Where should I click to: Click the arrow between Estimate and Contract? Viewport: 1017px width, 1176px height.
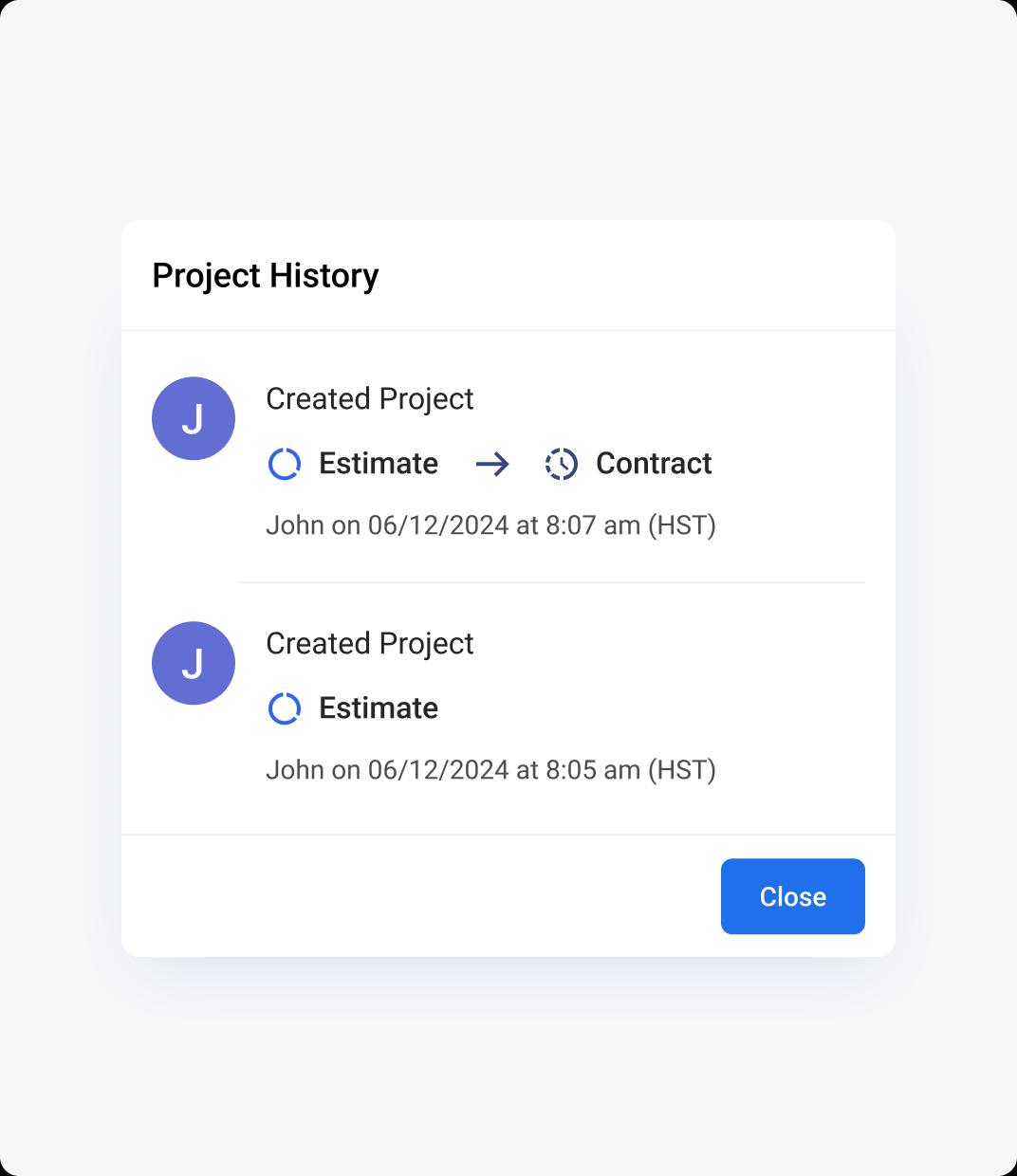(x=492, y=464)
